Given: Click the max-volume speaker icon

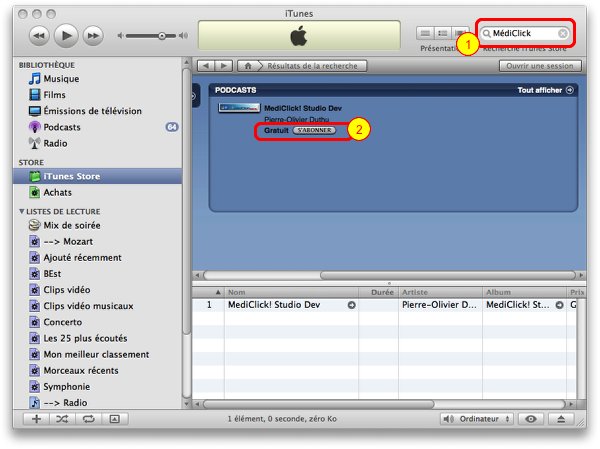Looking at the screenshot, I should [x=184, y=36].
